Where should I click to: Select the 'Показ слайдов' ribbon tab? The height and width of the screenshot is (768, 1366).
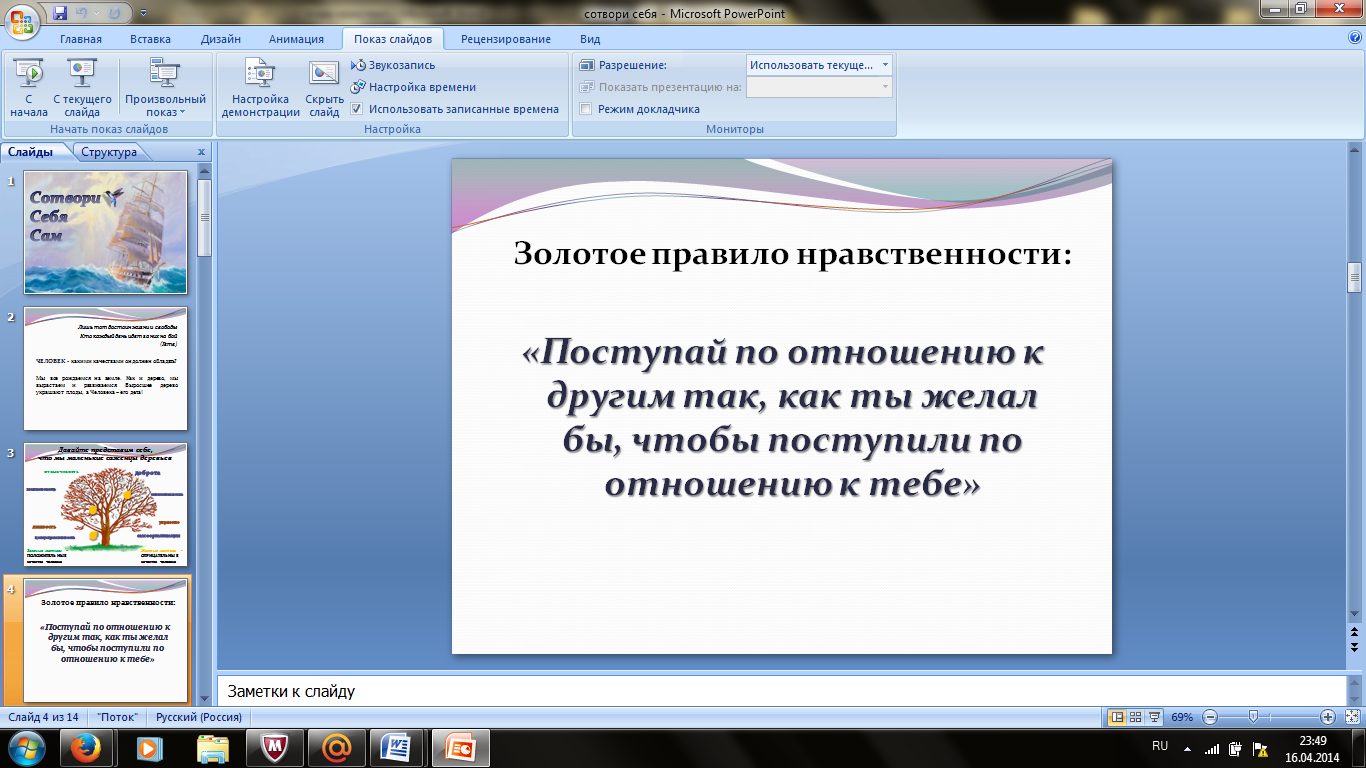pos(392,39)
